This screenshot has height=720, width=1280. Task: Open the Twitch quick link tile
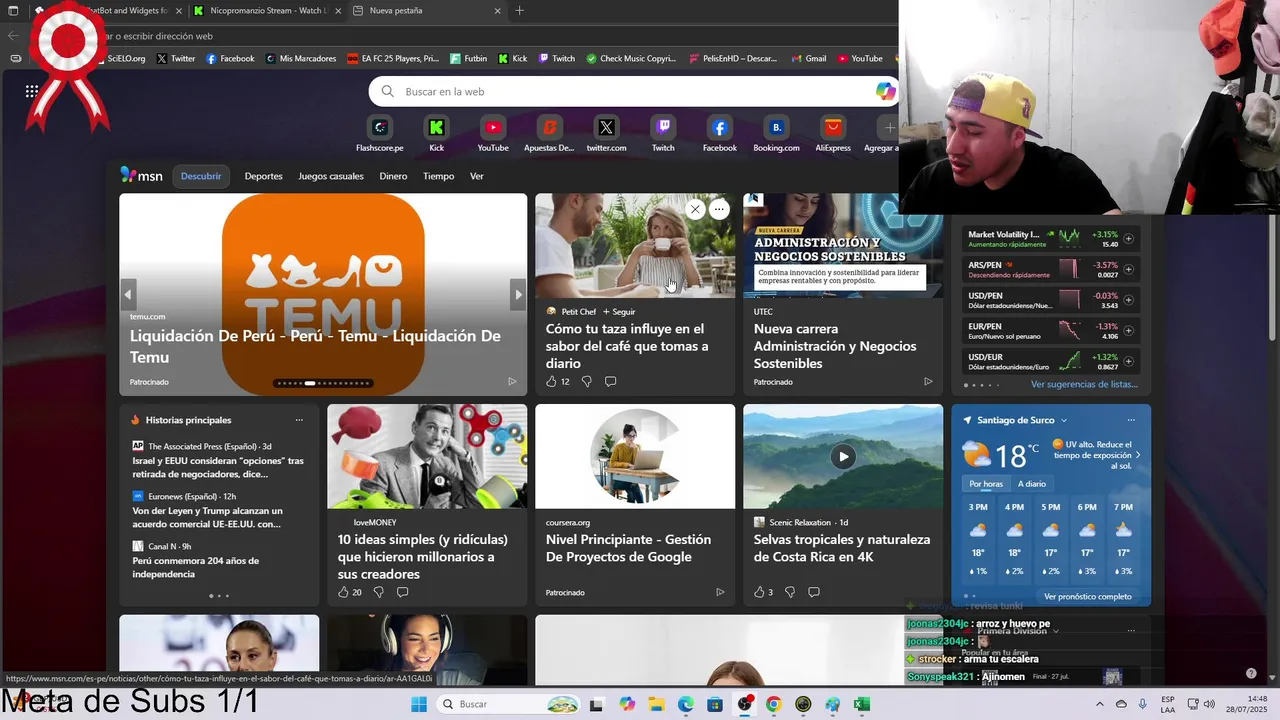coord(663,134)
